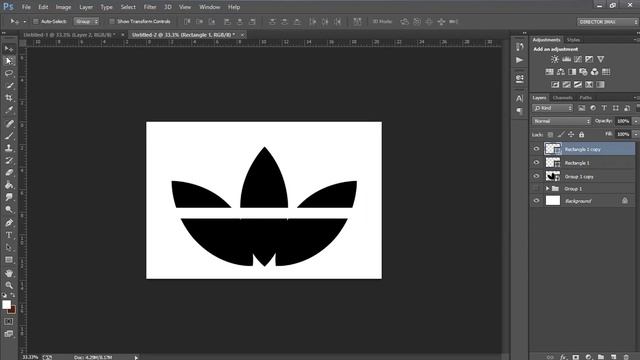Click the Photo Filter adjustment icon
Image resolution: width=640 pixels, height=360 pixels.
[x=583, y=72]
